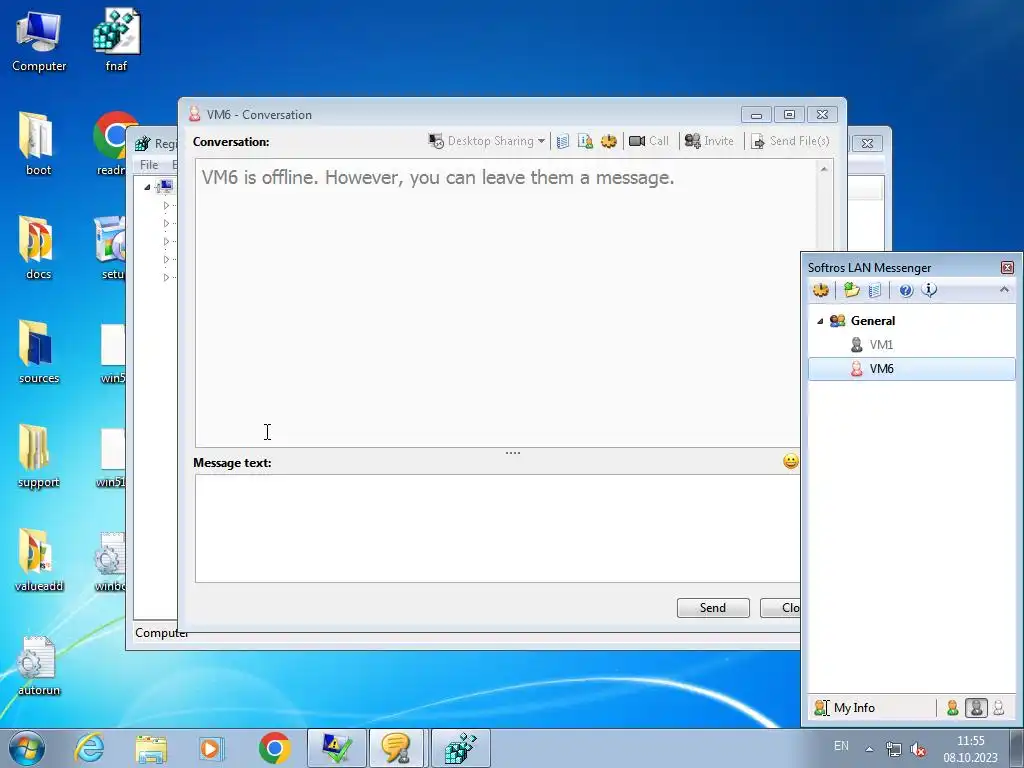Expand third registry key under Computer
The height and width of the screenshot is (768, 1024).
point(166,242)
